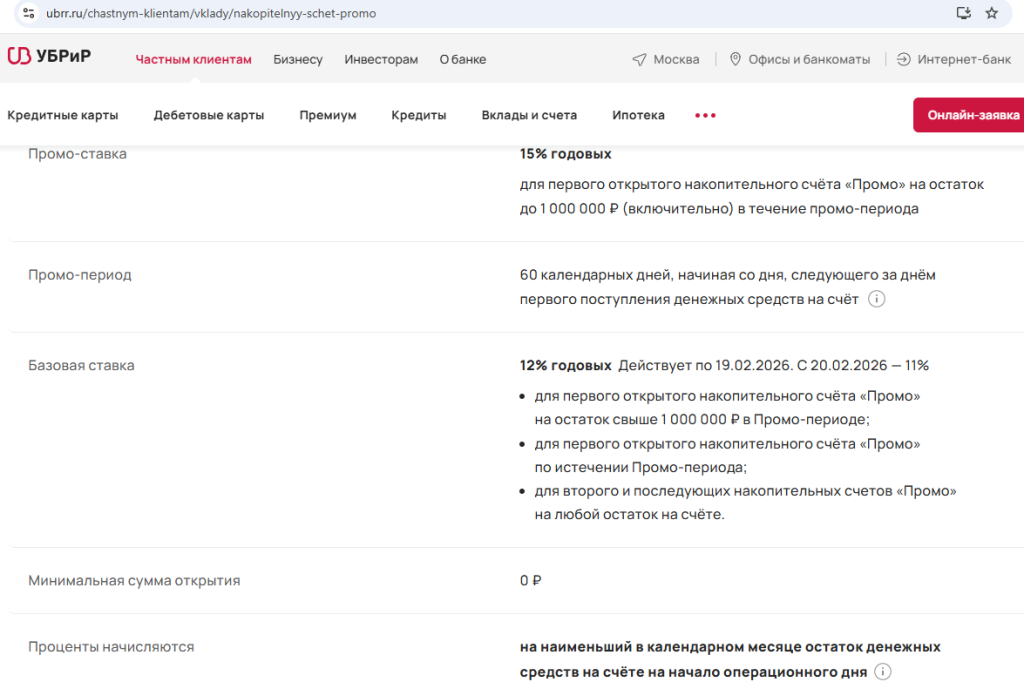Image resolution: width=1024 pixels, height=682 pixels.
Task: Go to the Инвесторам section
Action: (381, 60)
